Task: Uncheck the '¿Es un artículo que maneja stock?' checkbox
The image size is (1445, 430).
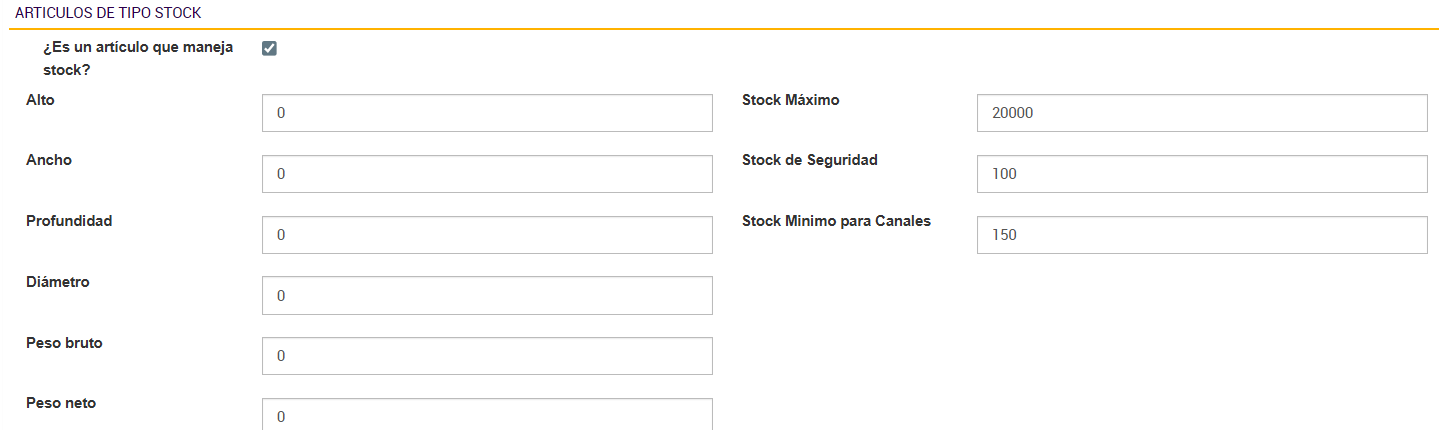Action: coord(269,49)
